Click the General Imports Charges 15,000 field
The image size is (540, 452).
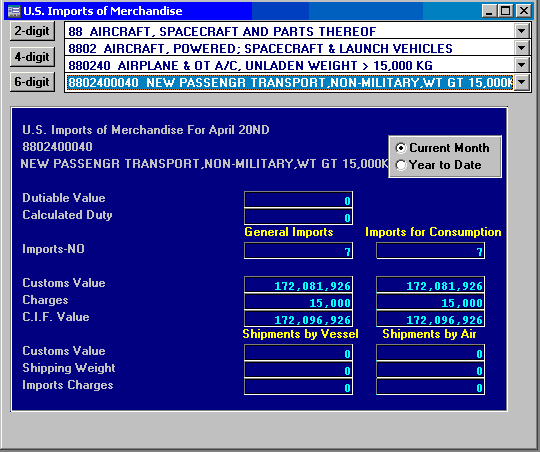pyautogui.click(x=298, y=302)
